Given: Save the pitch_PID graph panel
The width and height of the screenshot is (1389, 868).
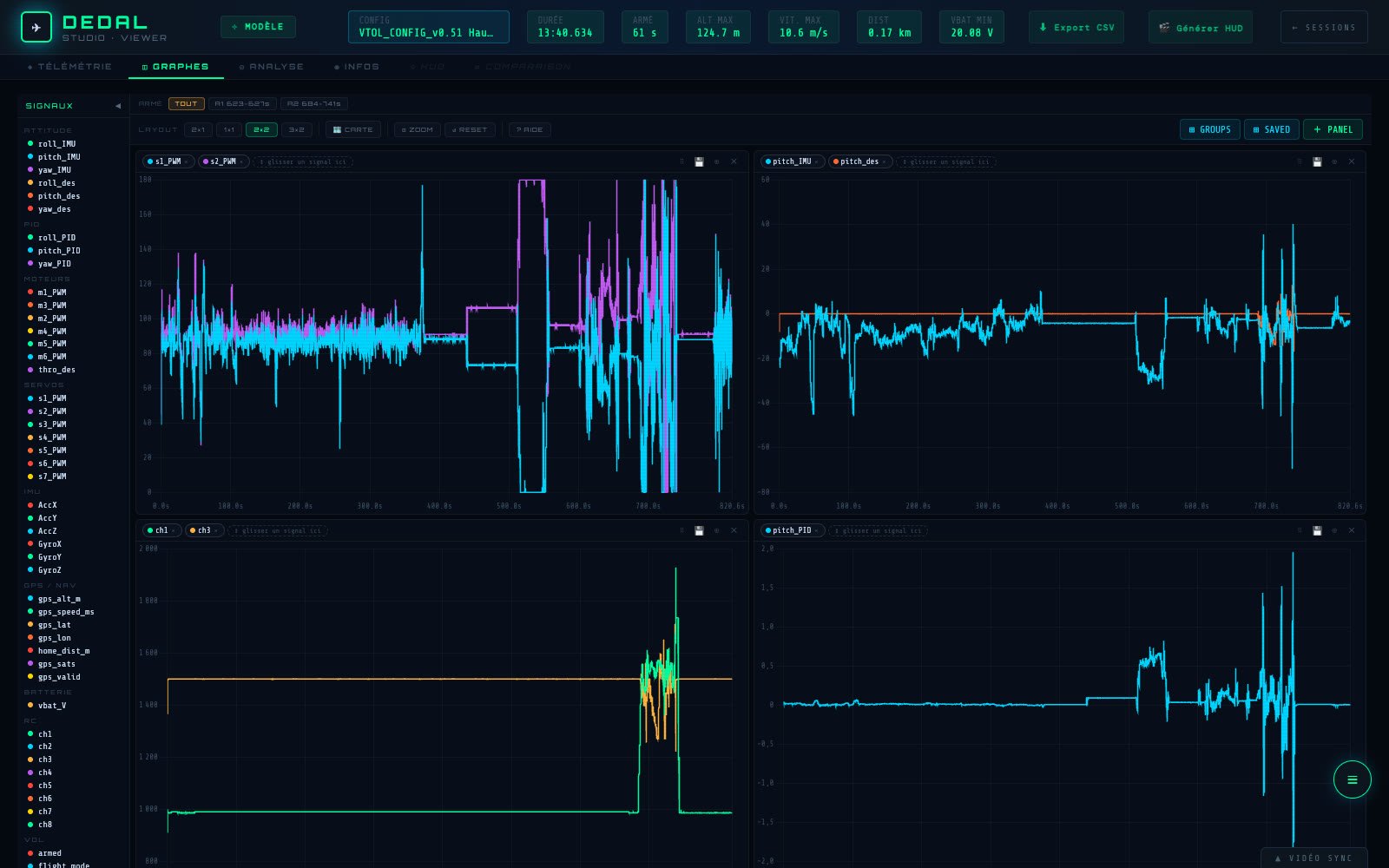Looking at the screenshot, I should pyautogui.click(x=1317, y=530).
